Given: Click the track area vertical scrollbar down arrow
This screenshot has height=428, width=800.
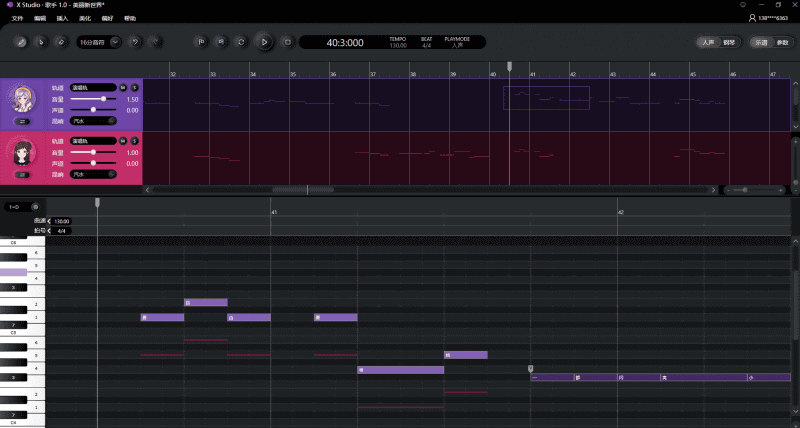Looking at the screenshot, I should tap(795, 127).
